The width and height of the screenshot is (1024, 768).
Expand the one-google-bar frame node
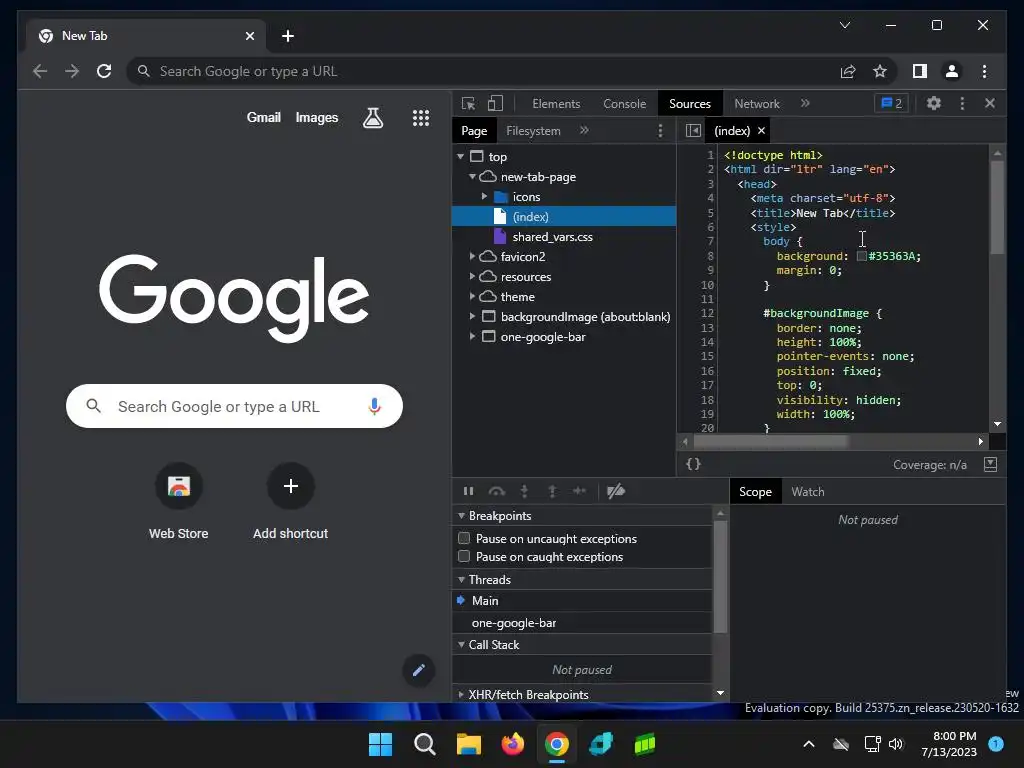point(473,336)
